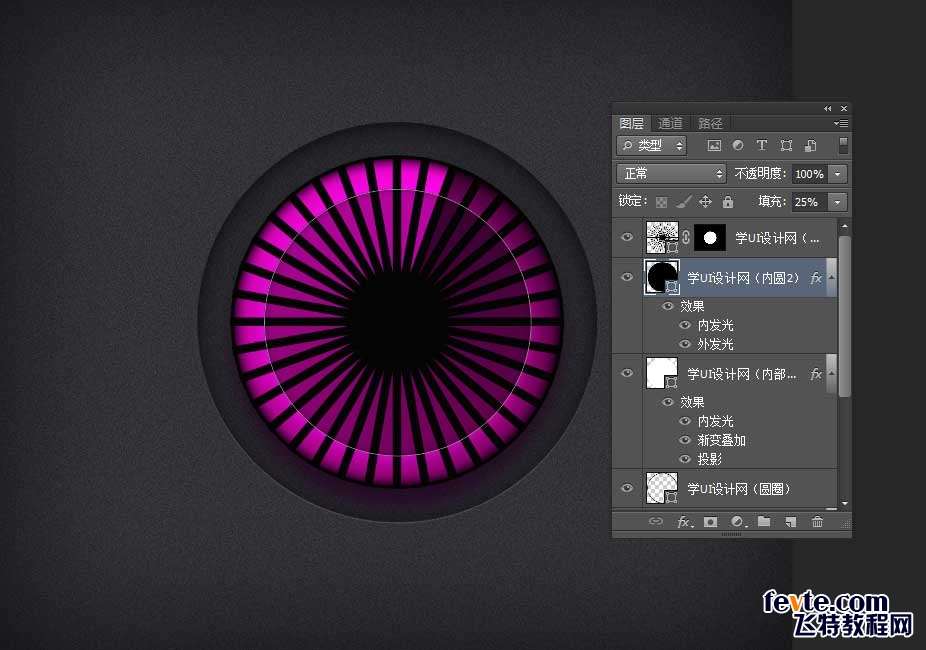Delete layer with trash icon

tap(817, 521)
